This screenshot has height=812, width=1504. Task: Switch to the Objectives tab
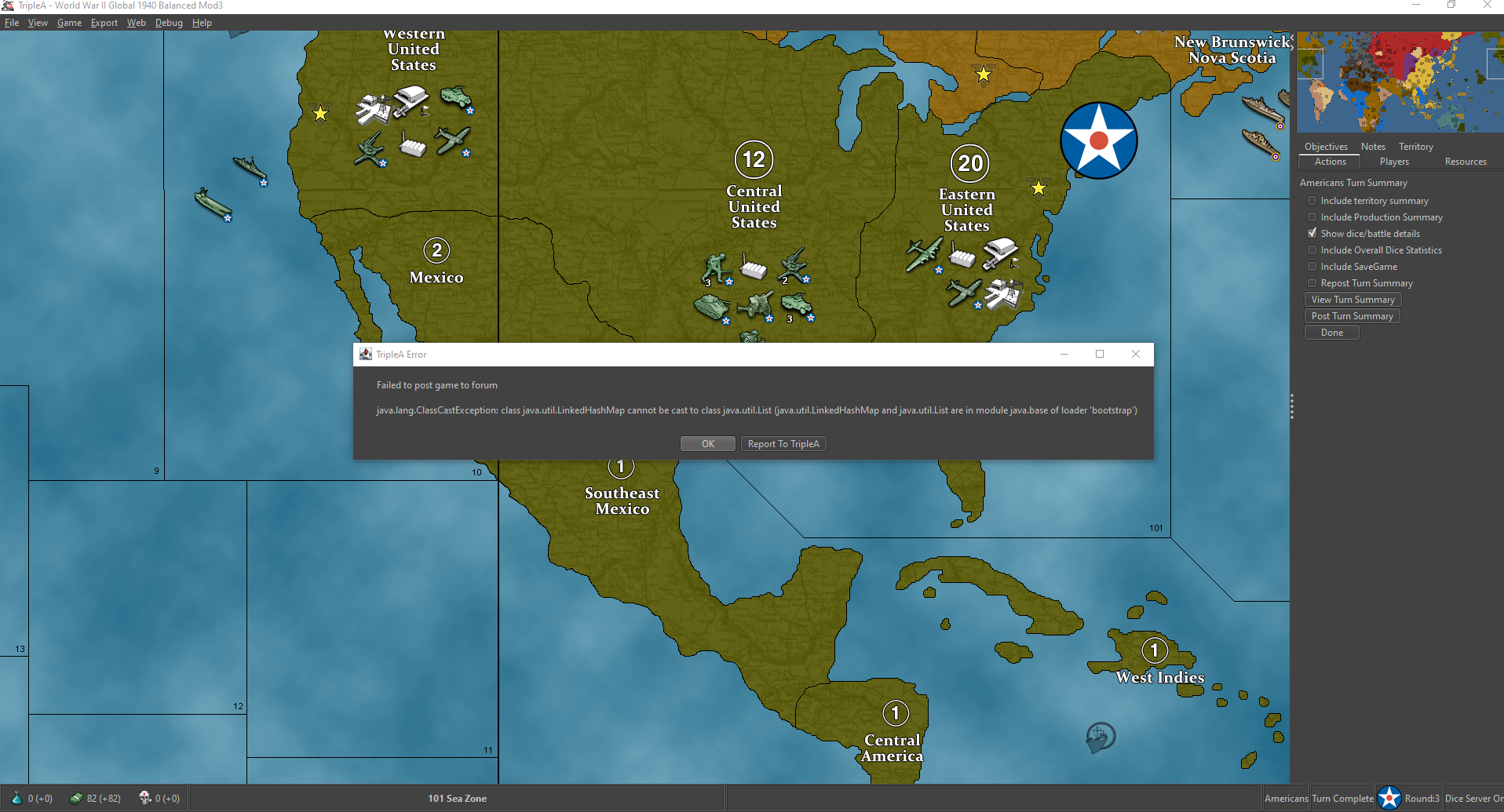(1326, 147)
